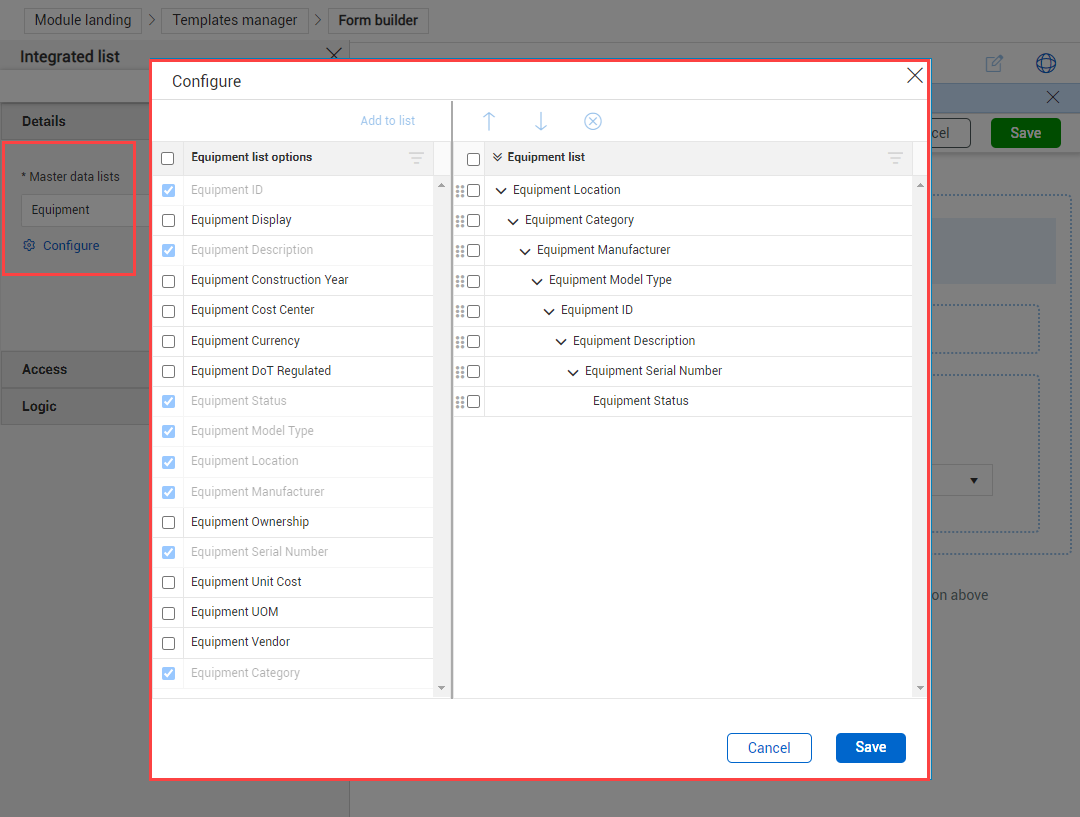Click the move-up arrow icon
This screenshot has height=817, width=1080.
[x=489, y=121]
